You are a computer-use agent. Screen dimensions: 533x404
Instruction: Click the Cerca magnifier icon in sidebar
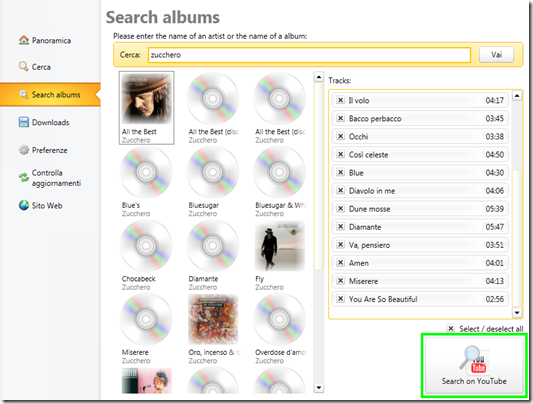click(23, 66)
